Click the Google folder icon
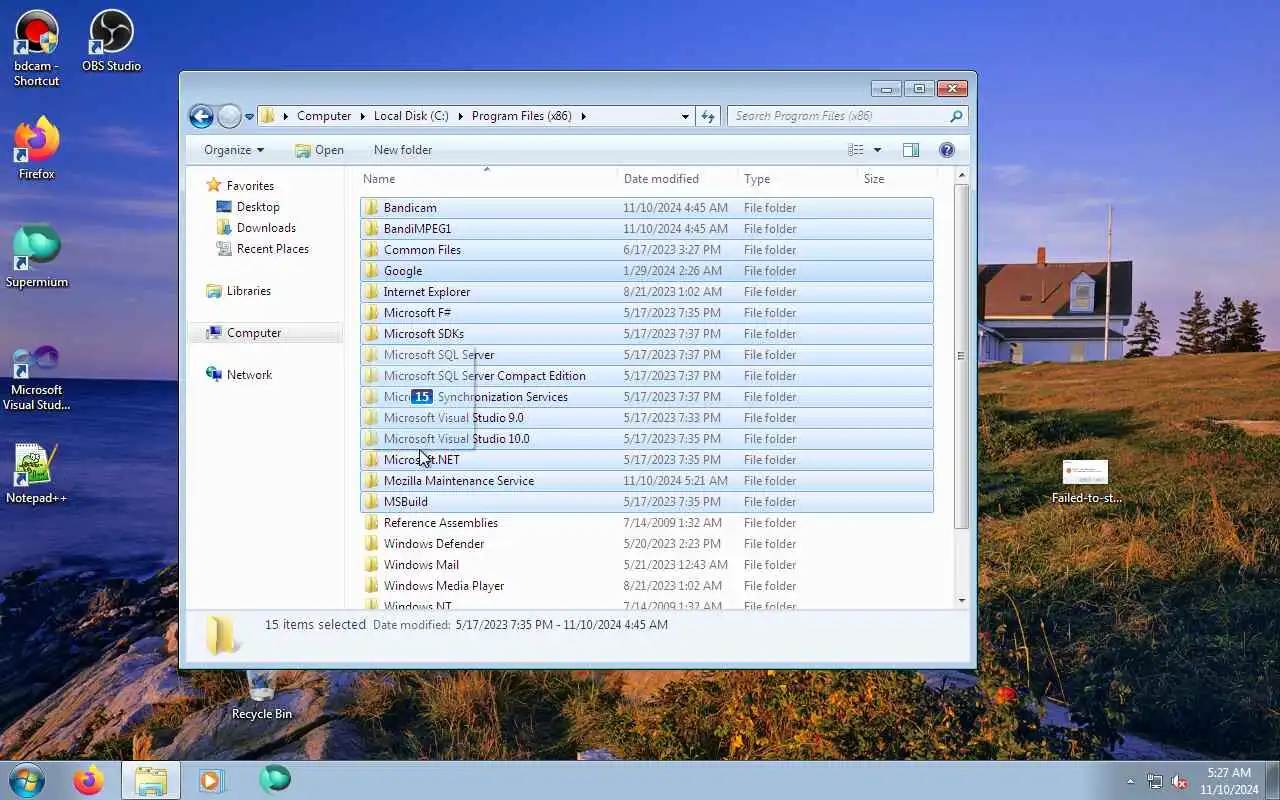Viewport: 1280px width, 800px height. click(371, 271)
